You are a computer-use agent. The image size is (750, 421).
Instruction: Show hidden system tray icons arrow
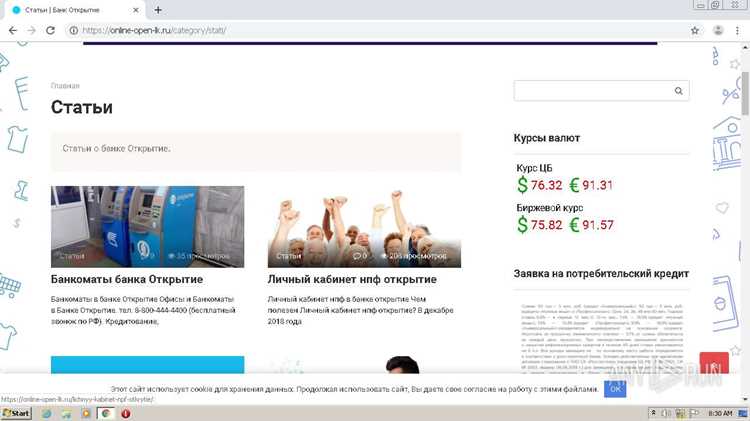coord(653,413)
